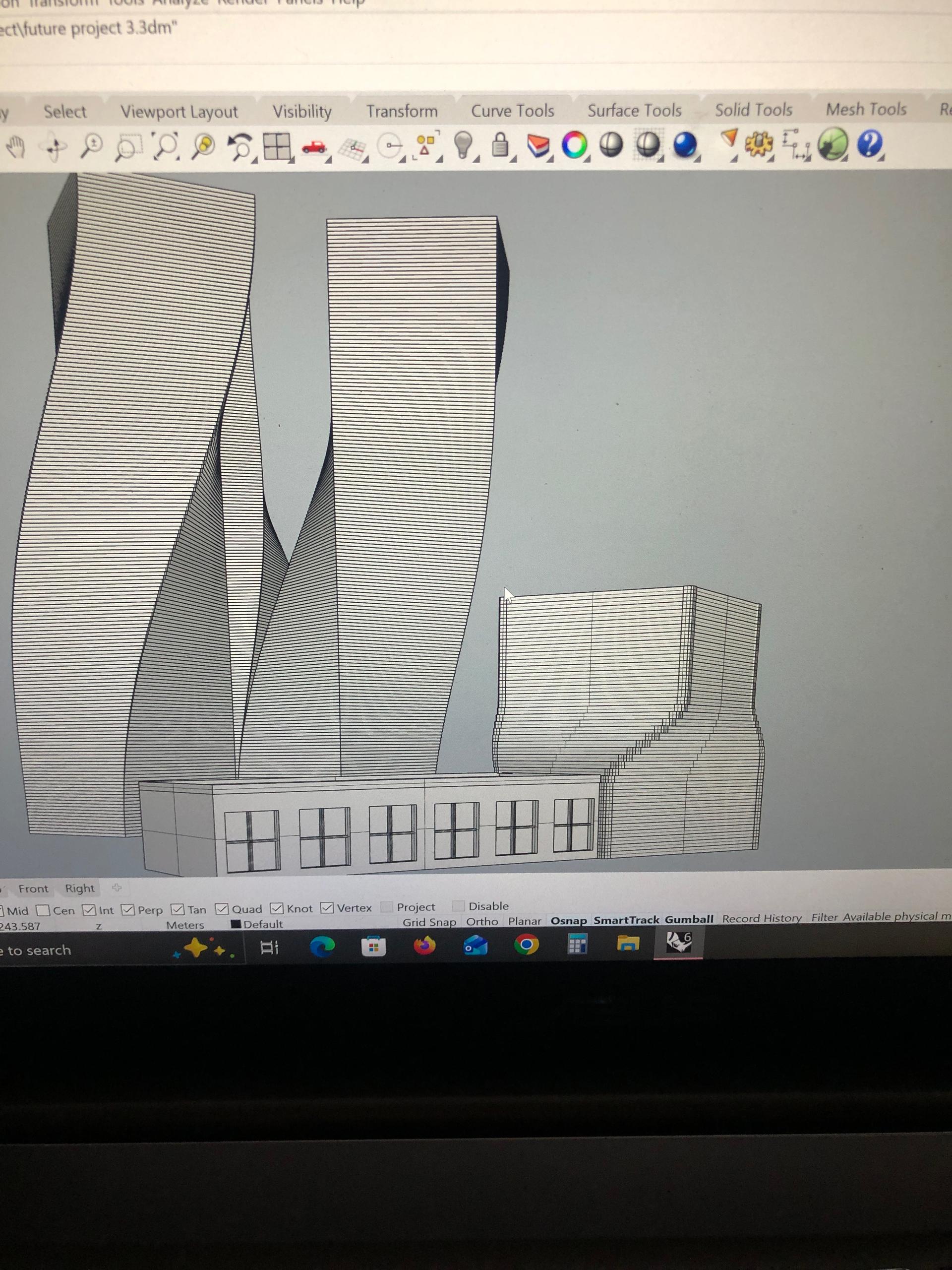
Task: Click the Default layer color swatch
Action: (236, 924)
